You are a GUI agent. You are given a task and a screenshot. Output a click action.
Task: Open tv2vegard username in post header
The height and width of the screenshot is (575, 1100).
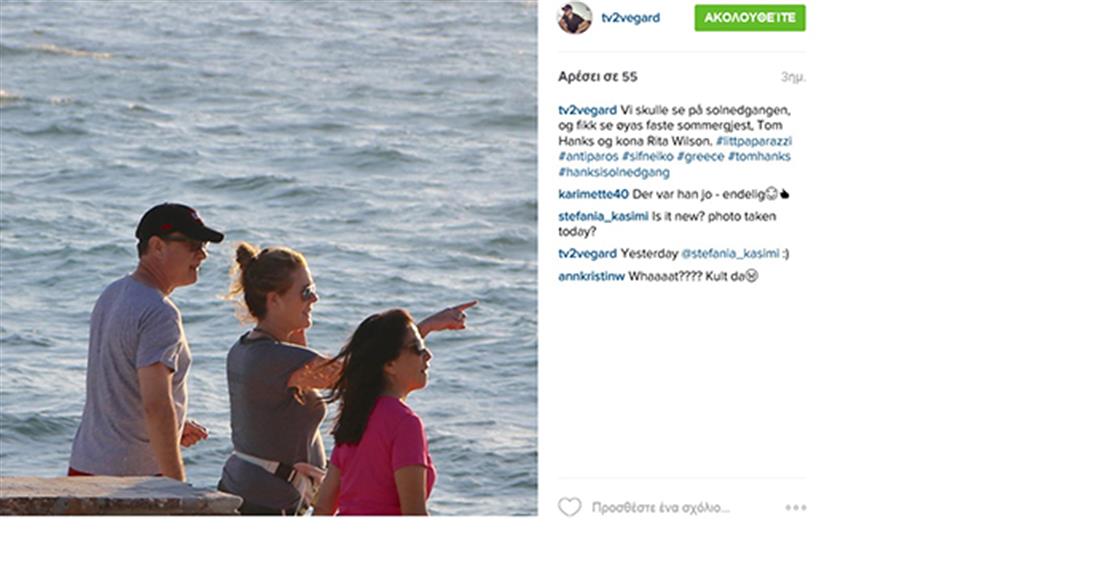(631, 18)
